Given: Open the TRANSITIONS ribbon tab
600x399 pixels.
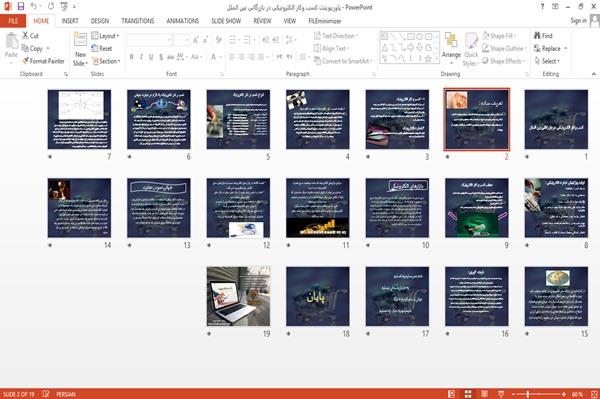Looking at the screenshot, I should [138, 21].
